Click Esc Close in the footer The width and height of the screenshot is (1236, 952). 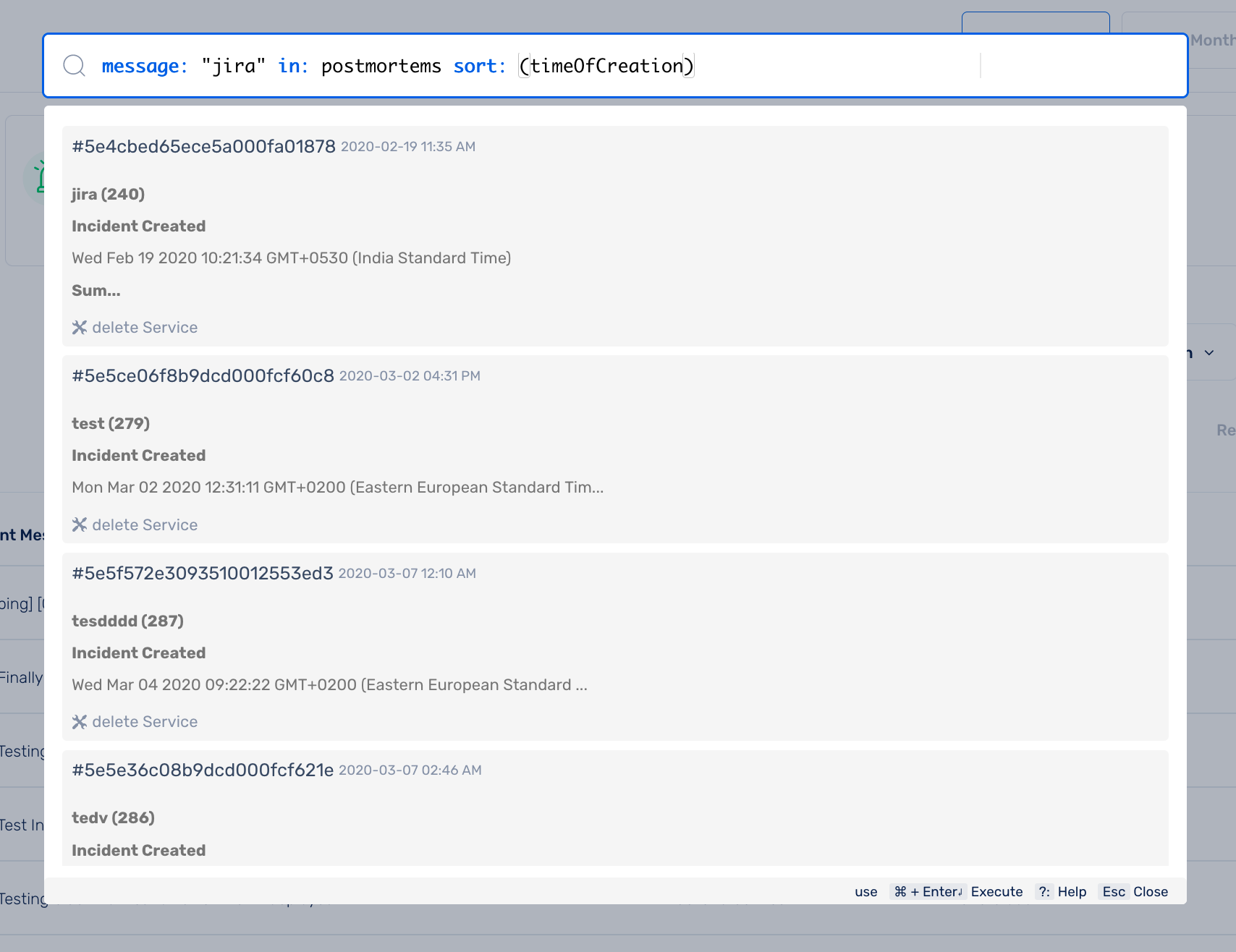tap(1134, 892)
